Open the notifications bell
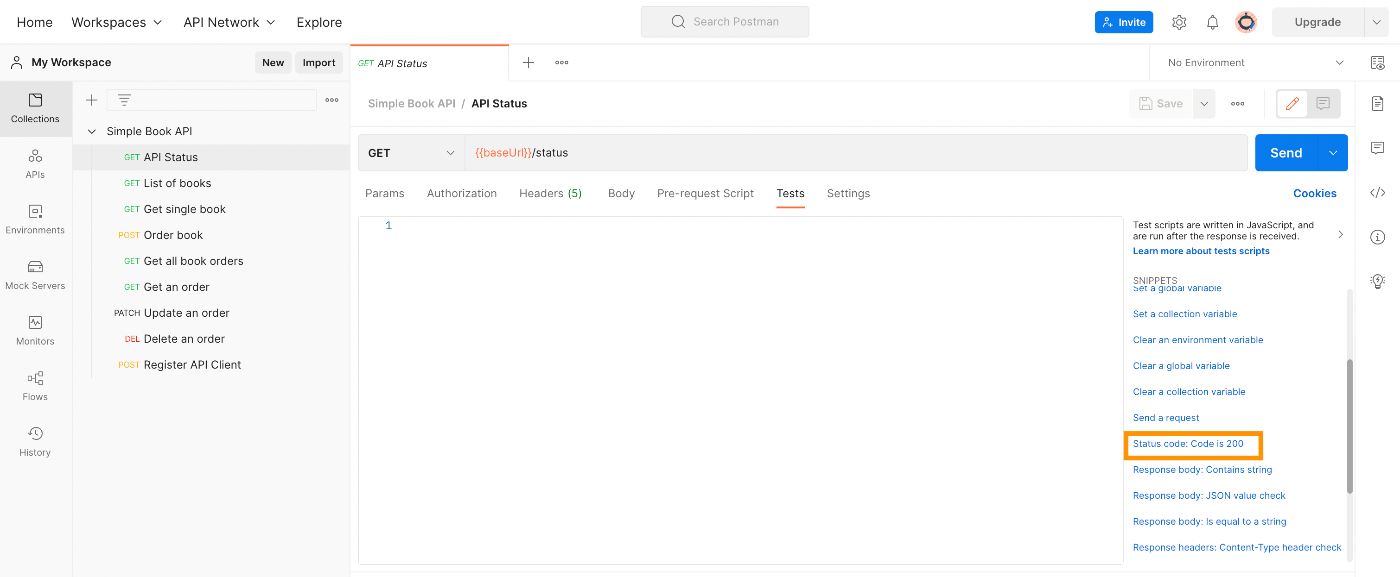Image resolution: width=1400 pixels, height=577 pixels. 1212,22
